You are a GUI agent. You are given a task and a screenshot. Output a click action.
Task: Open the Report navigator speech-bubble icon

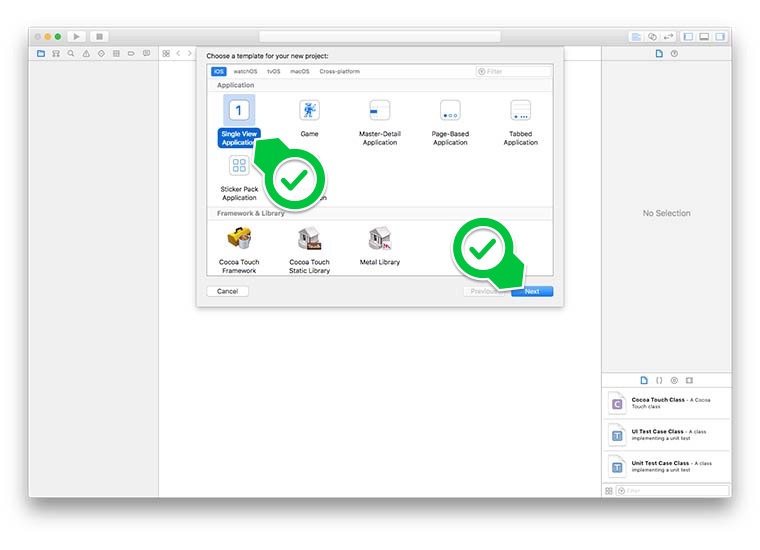coord(146,53)
